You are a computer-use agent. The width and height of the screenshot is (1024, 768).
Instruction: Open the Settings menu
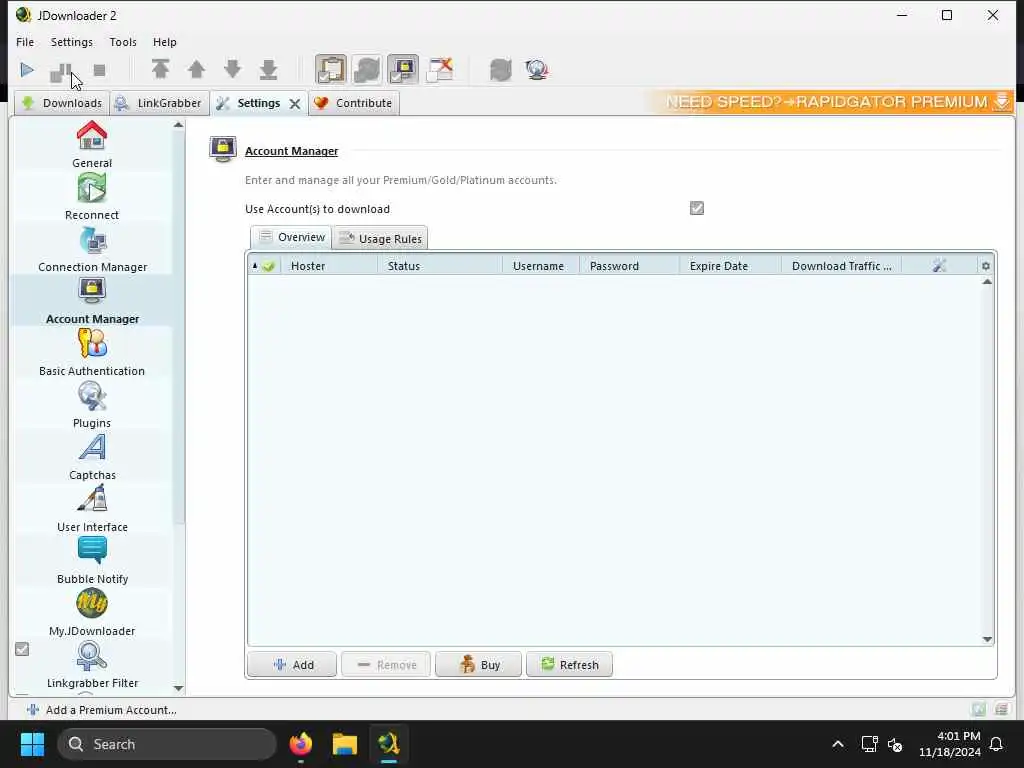(x=72, y=42)
